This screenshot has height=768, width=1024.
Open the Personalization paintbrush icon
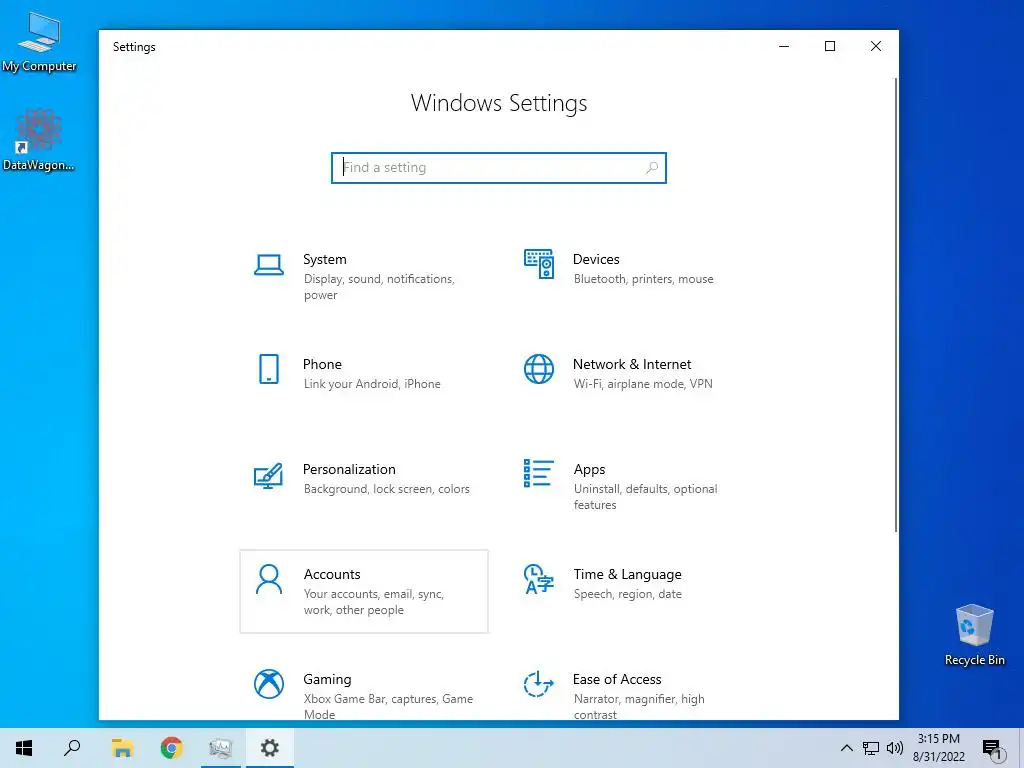coord(268,475)
